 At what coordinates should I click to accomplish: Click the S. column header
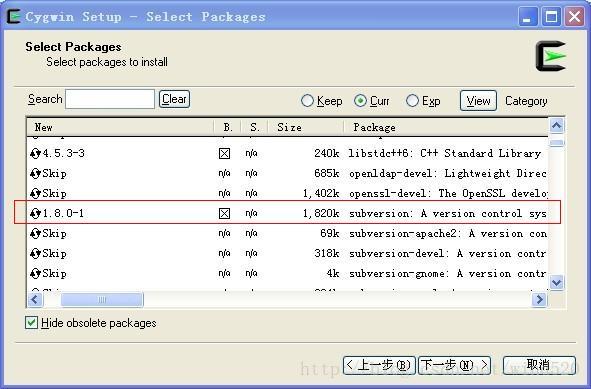[x=254, y=127]
